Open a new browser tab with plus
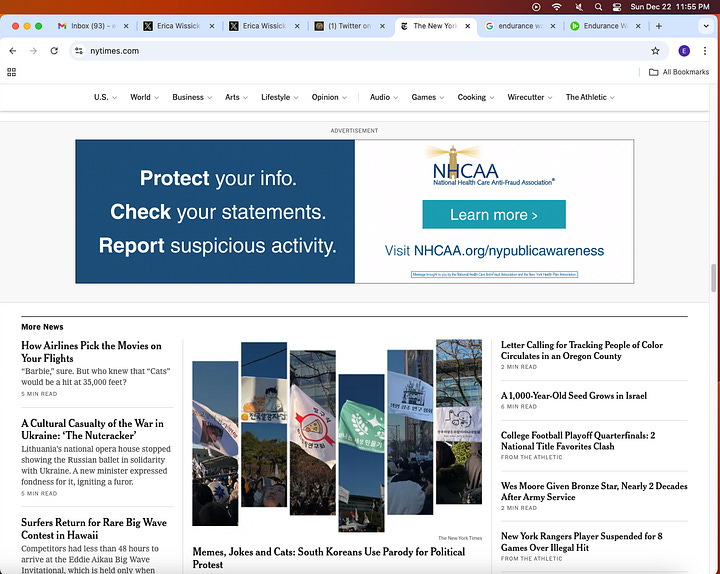This screenshot has height=574, width=720. pyautogui.click(x=658, y=26)
